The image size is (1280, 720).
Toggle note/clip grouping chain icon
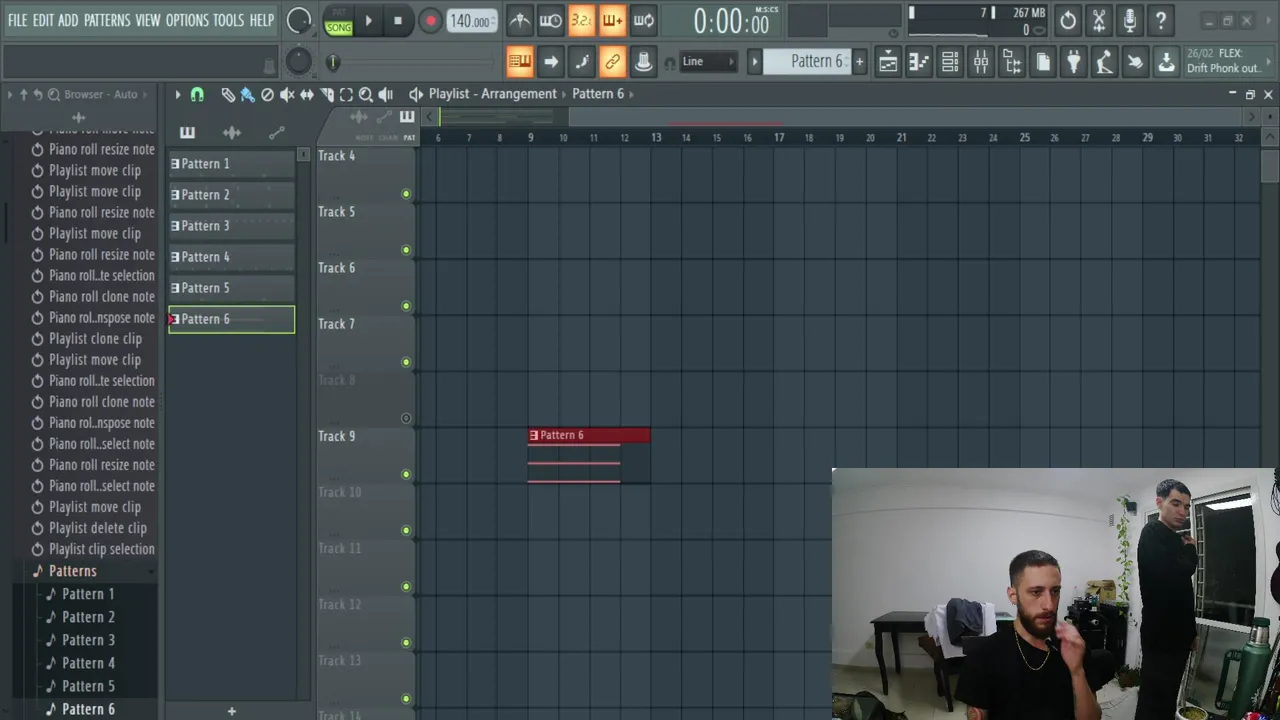point(613,62)
